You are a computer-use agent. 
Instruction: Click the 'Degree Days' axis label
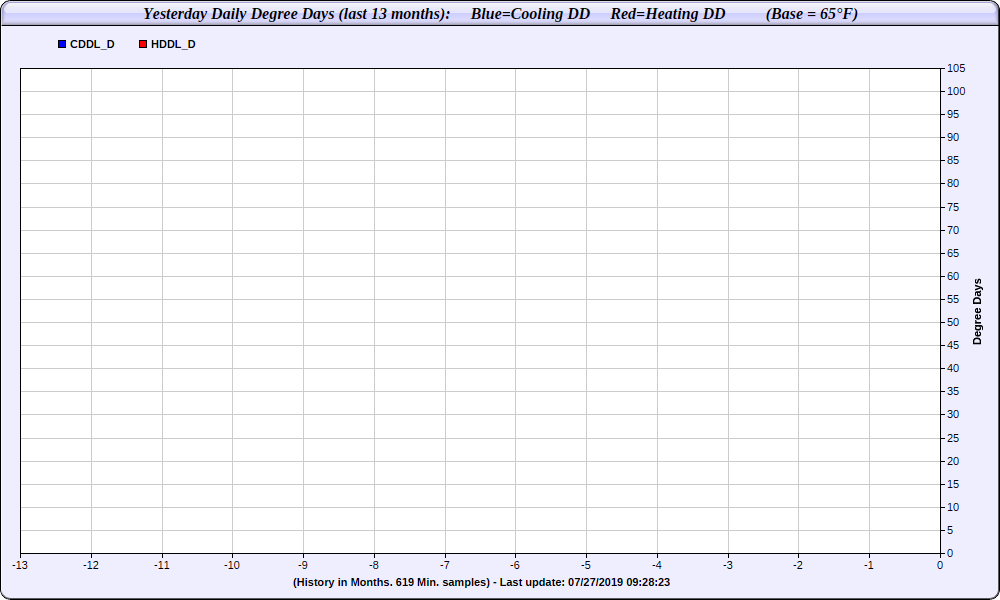point(977,311)
